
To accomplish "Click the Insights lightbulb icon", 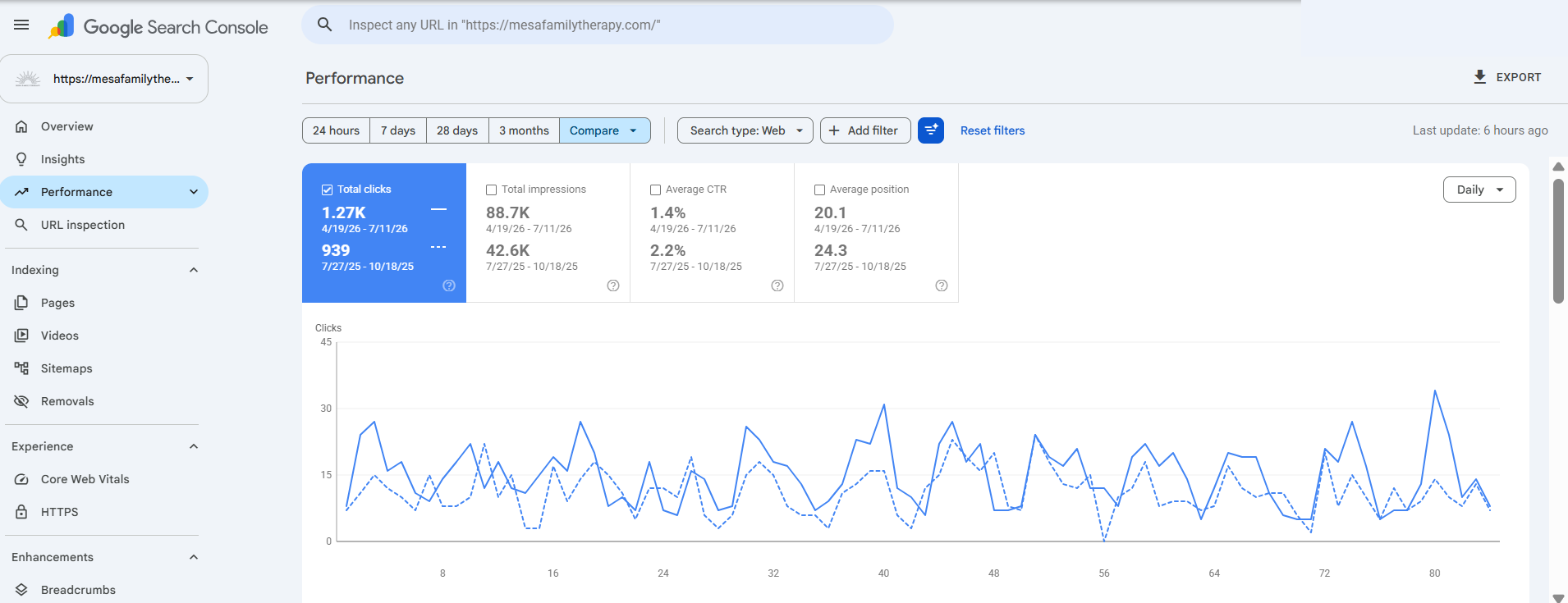I will tap(22, 159).
